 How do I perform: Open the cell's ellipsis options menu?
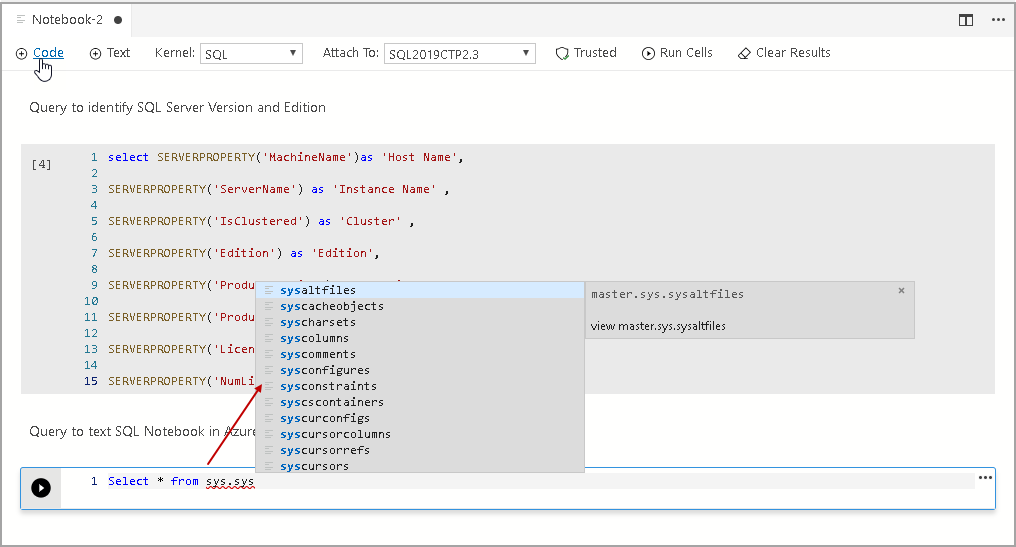coord(985,478)
